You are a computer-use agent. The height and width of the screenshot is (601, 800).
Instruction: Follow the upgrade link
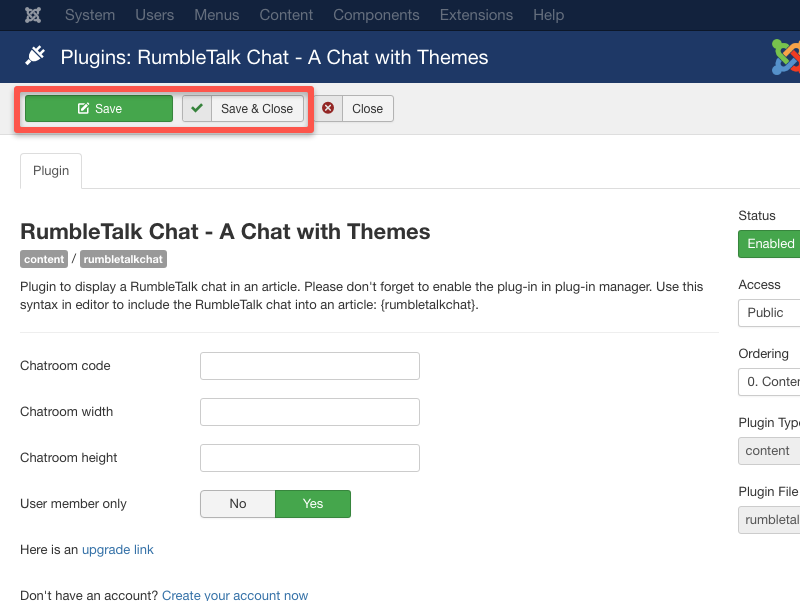117,549
